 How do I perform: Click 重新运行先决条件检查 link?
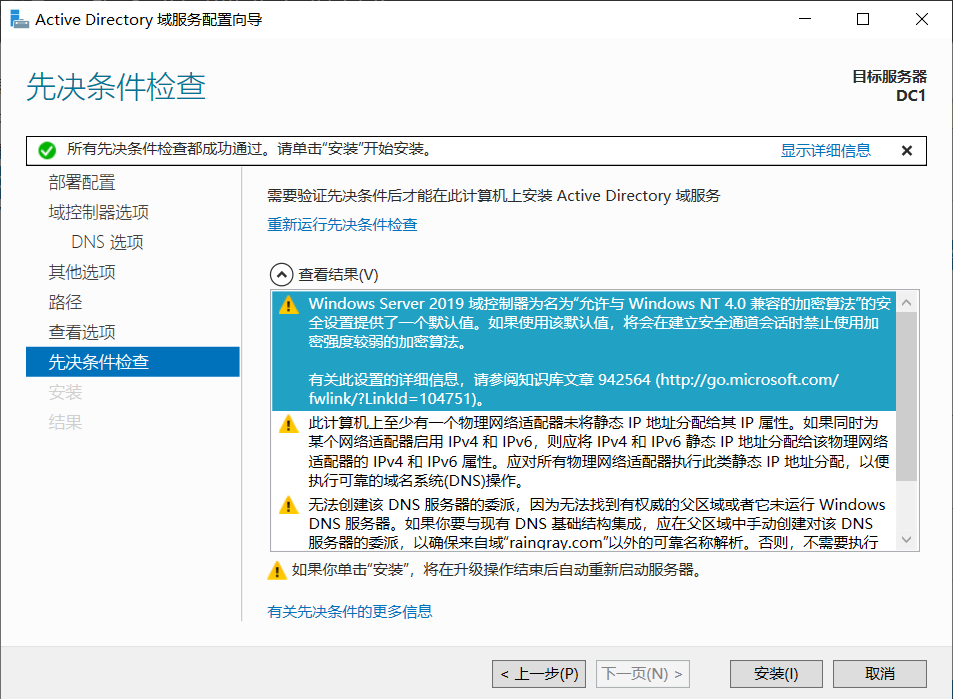click(342, 225)
